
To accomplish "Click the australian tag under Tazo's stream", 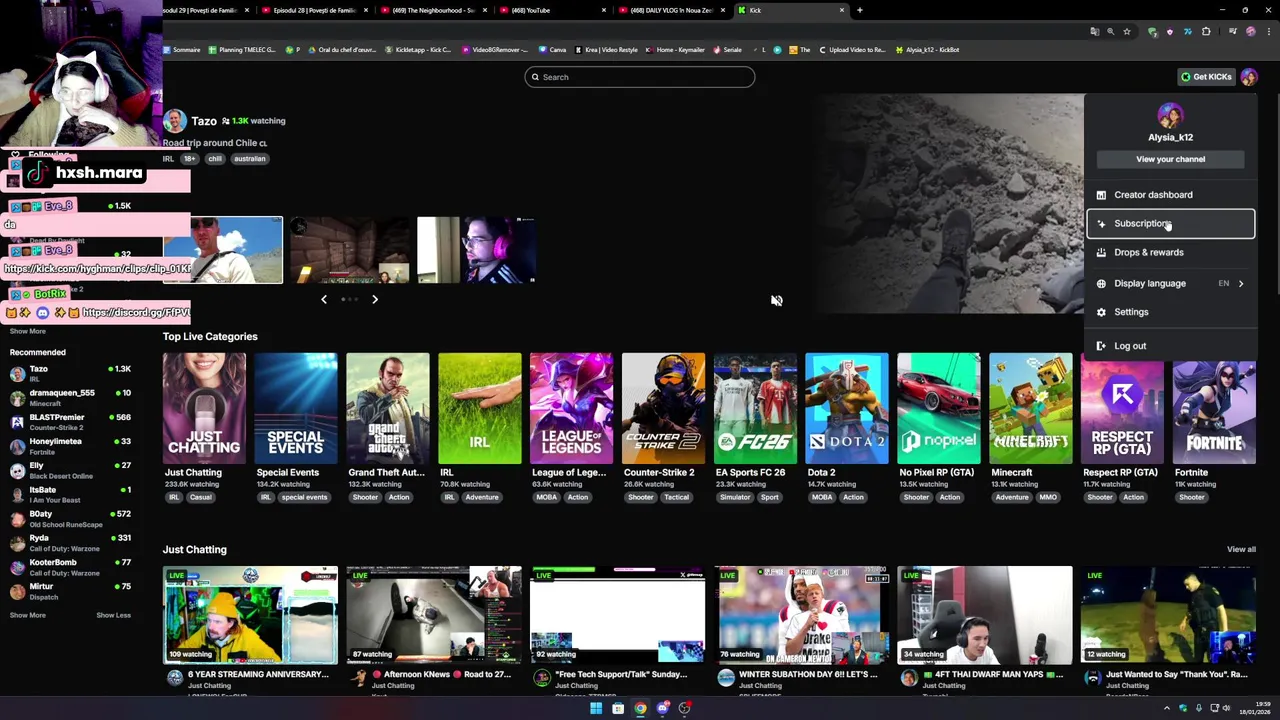I will tap(250, 159).
